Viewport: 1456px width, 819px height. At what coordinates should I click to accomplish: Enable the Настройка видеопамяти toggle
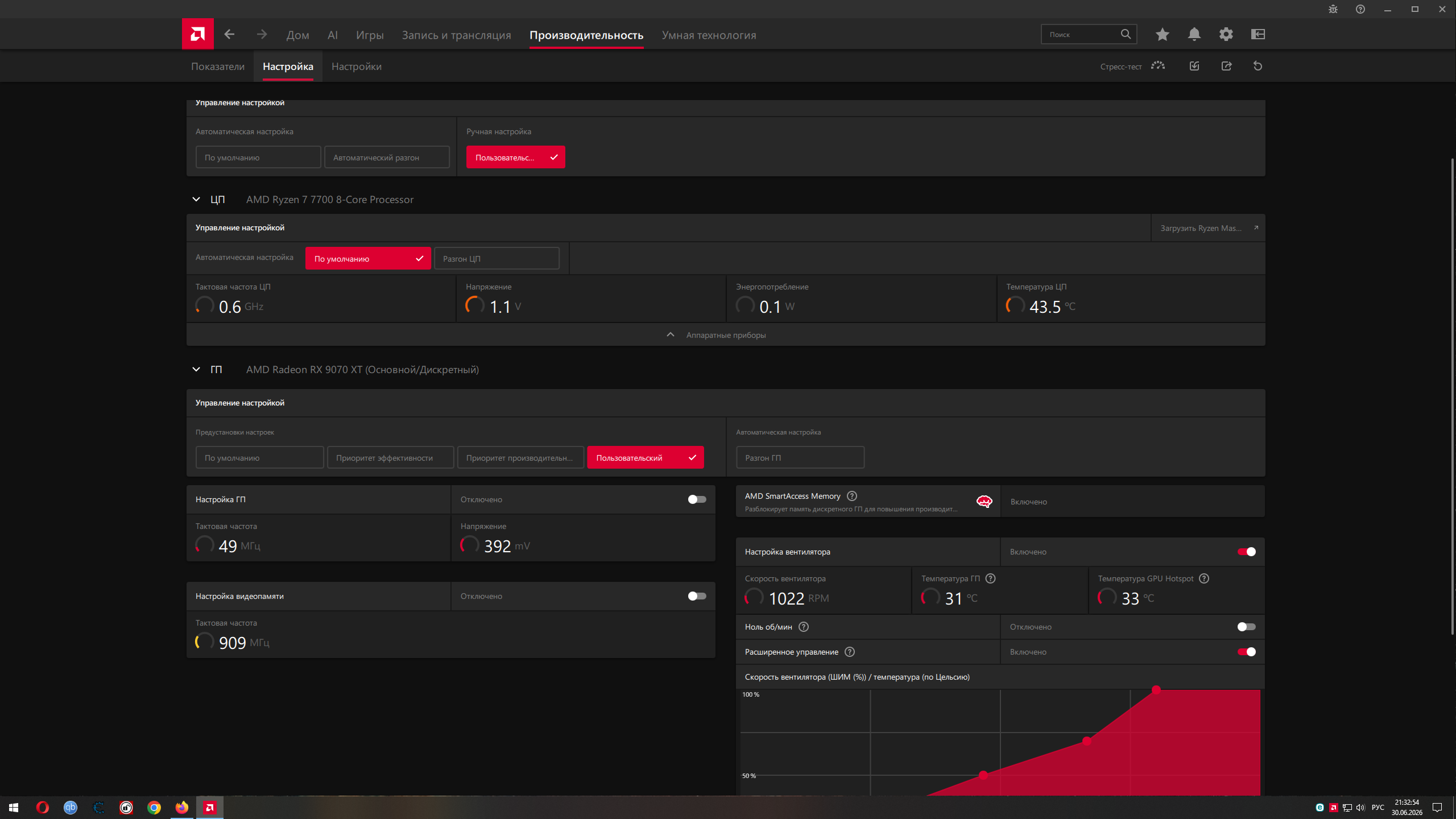click(x=697, y=596)
